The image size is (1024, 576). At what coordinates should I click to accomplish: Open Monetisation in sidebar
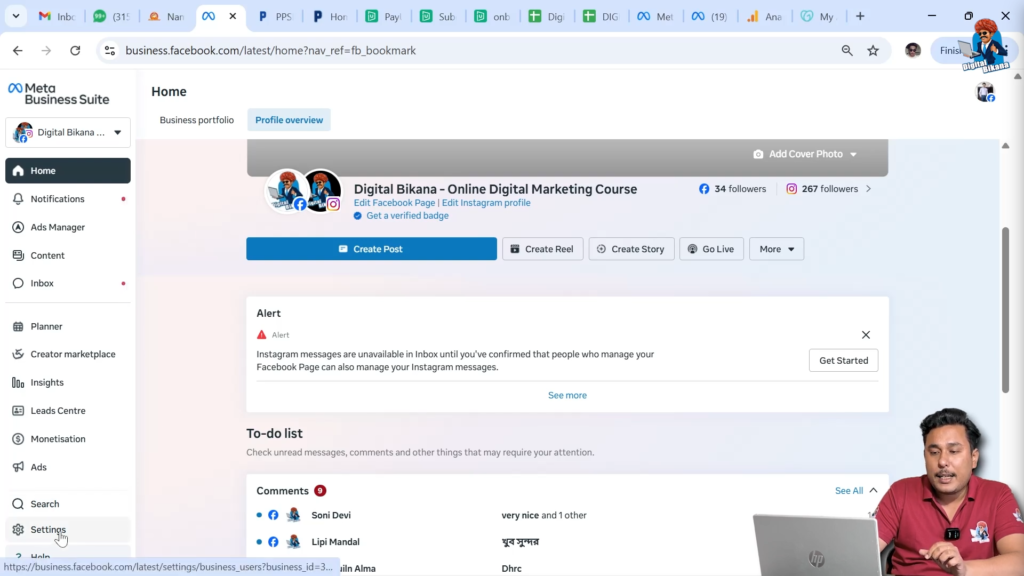[x=68, y=439]
